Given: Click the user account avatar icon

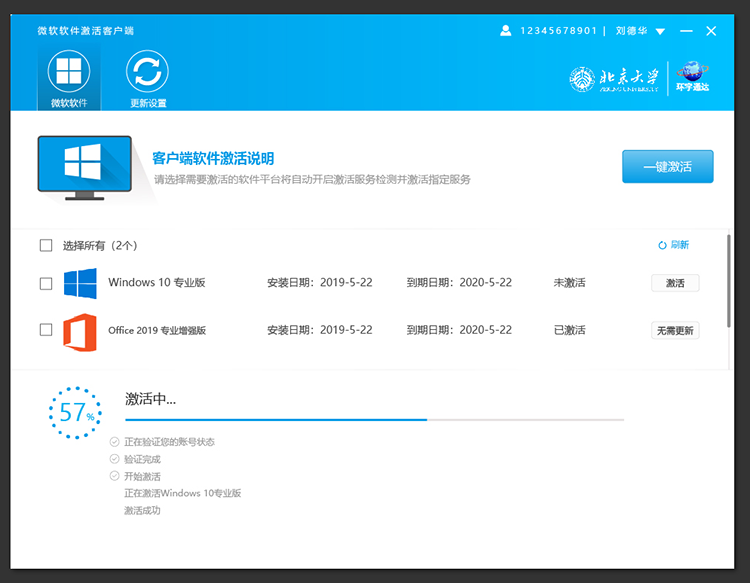Looking at the screenshot, I should point(505,31).
